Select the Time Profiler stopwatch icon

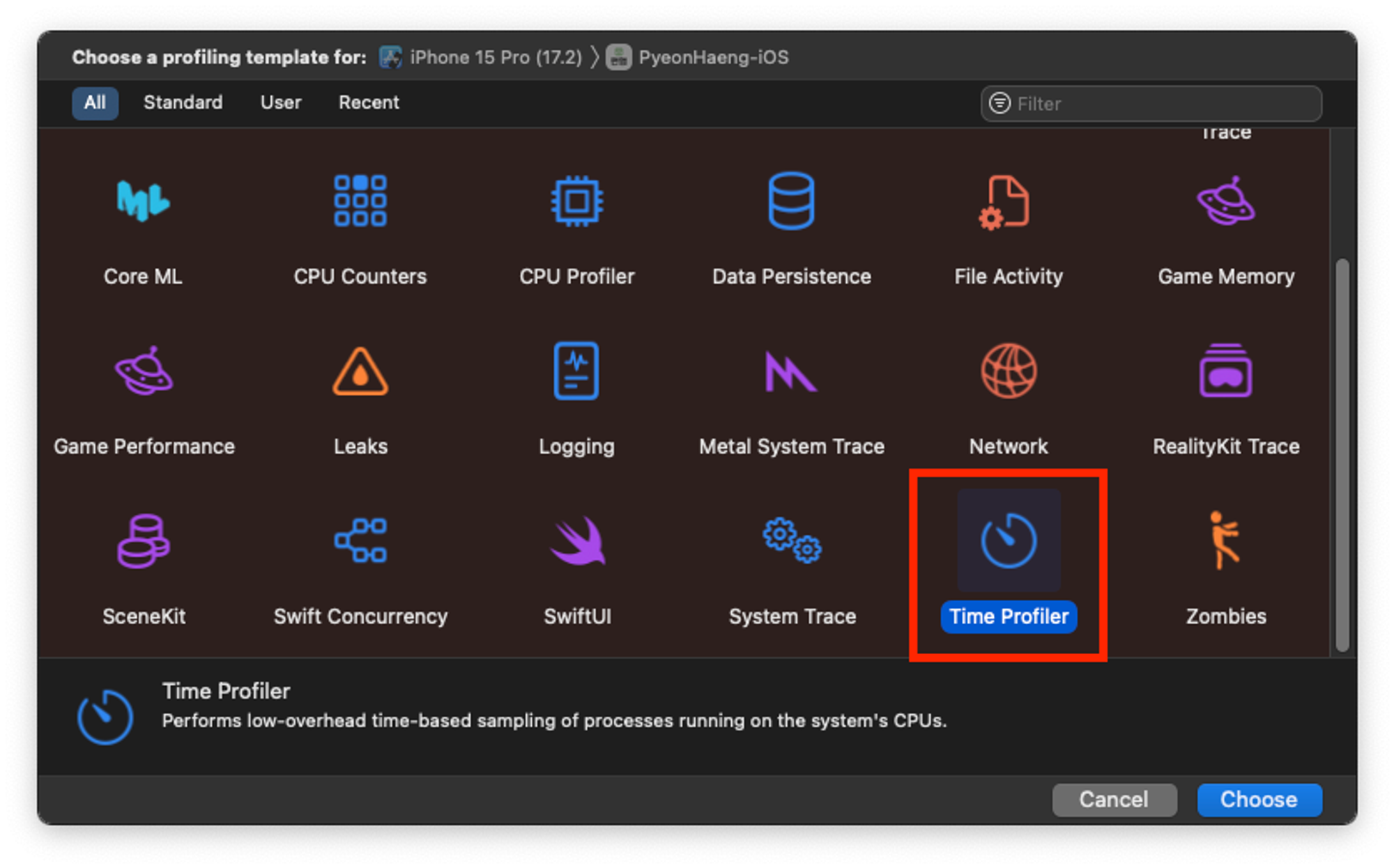click(1009, 540)
